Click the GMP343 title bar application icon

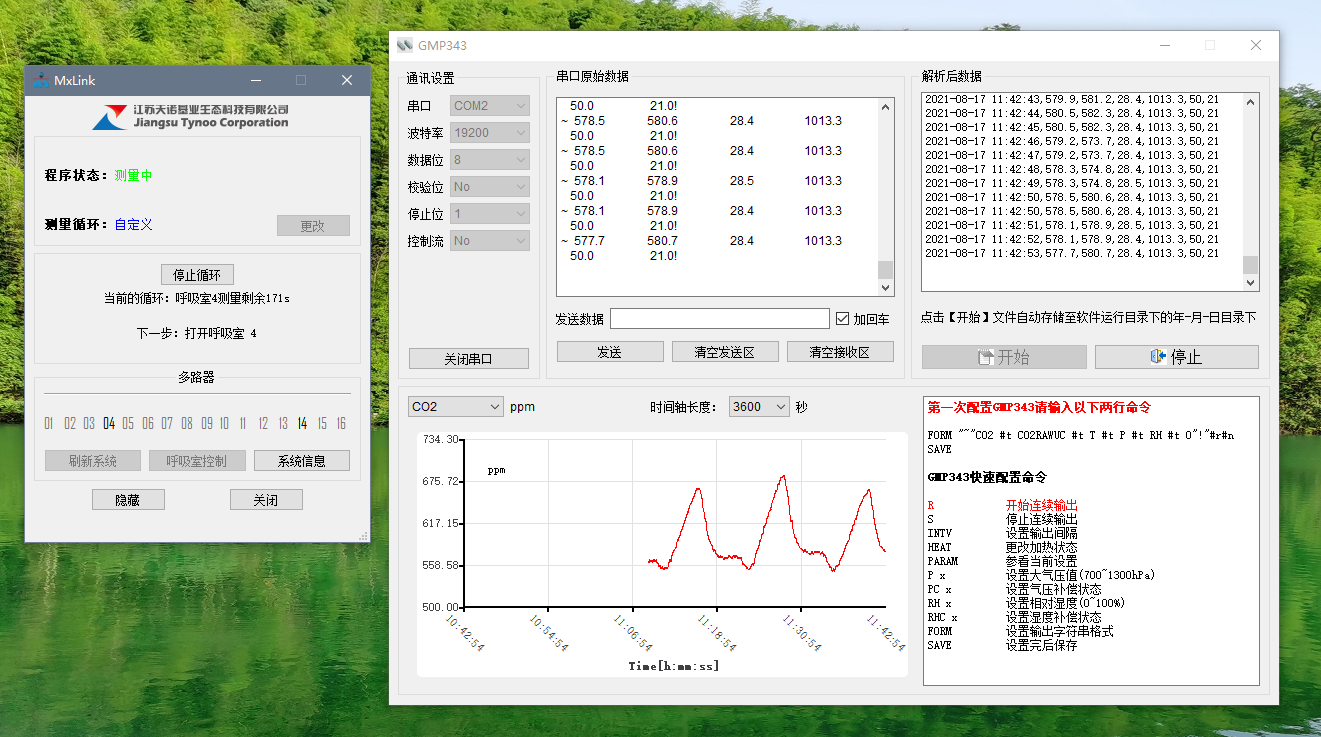404,45
